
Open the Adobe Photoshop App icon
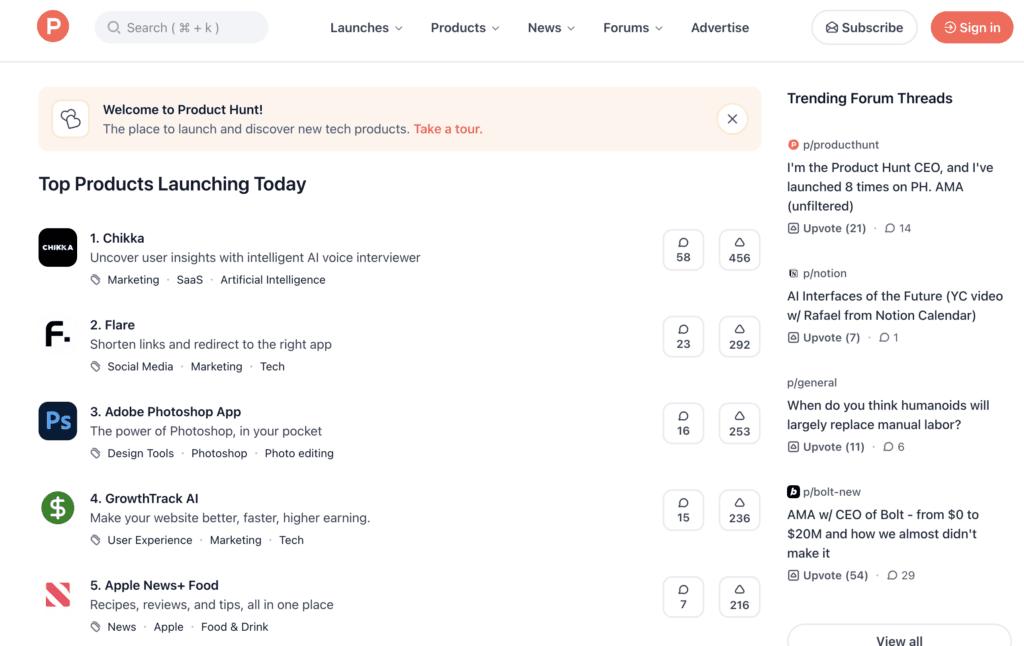[58, 422]
